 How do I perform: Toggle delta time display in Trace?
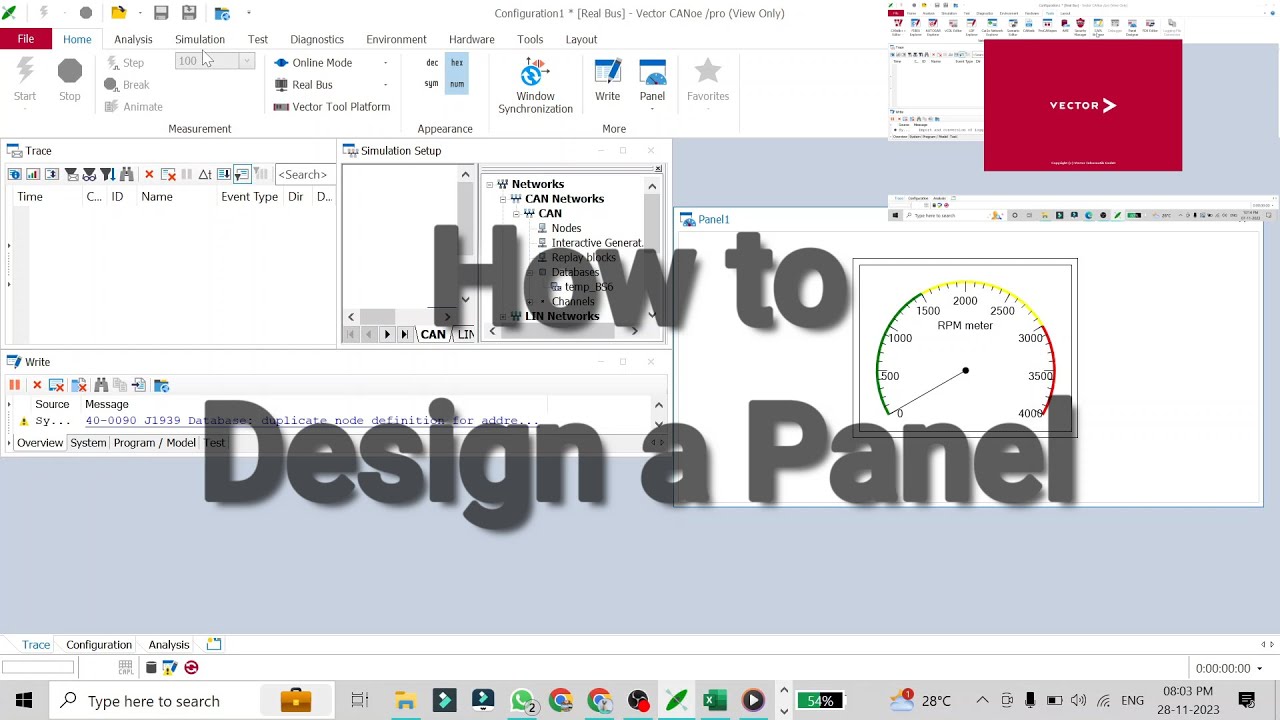205,174
